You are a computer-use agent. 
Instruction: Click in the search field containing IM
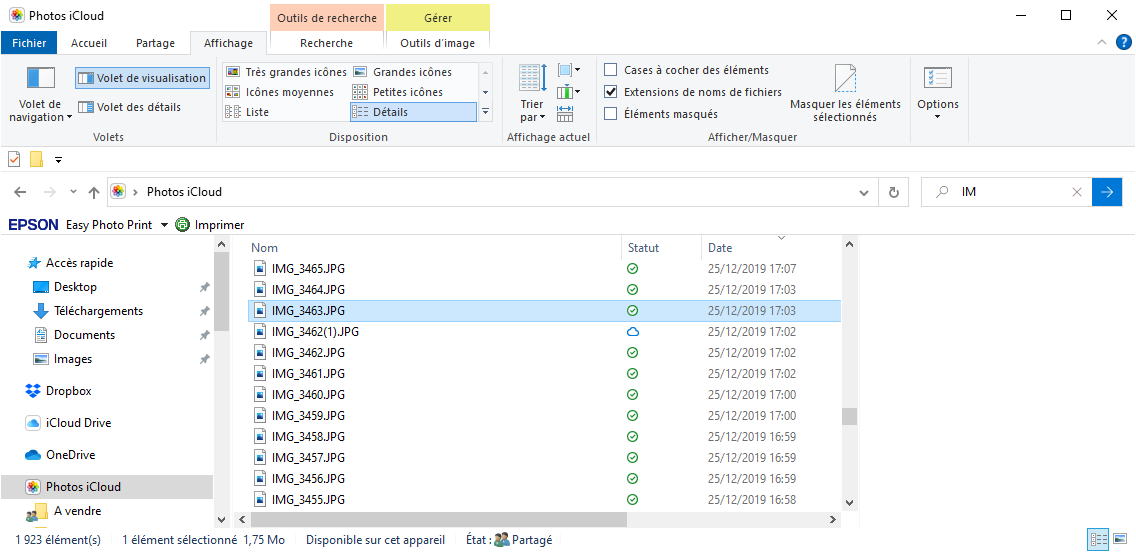tap(1012, 192)
